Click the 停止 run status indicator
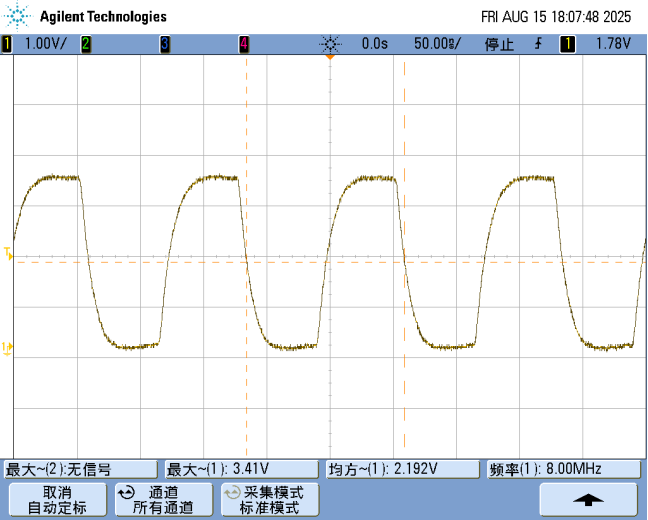This screenshot has height=520, width=648. click(499, 44)
